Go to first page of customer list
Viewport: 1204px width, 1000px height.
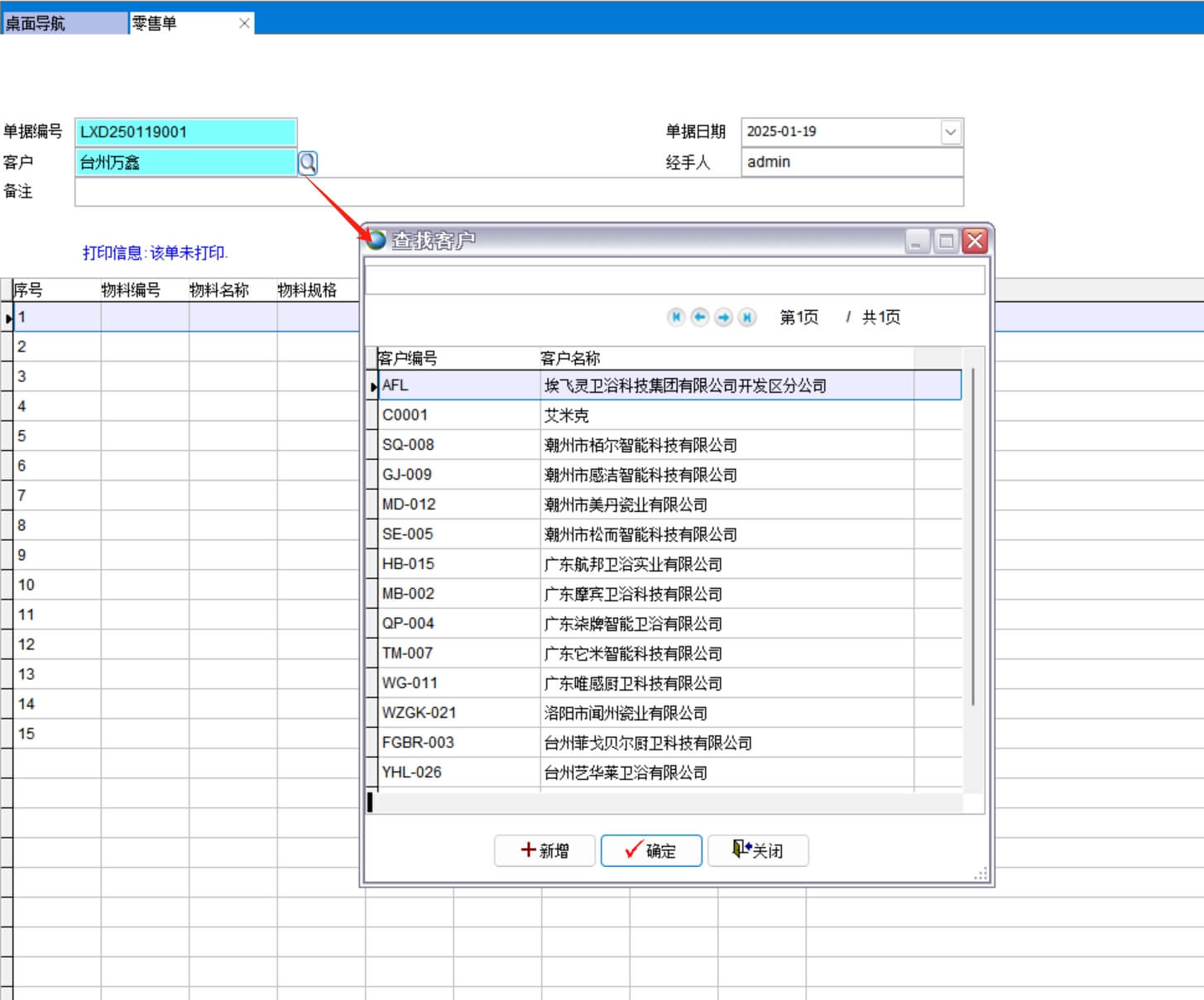676,318
